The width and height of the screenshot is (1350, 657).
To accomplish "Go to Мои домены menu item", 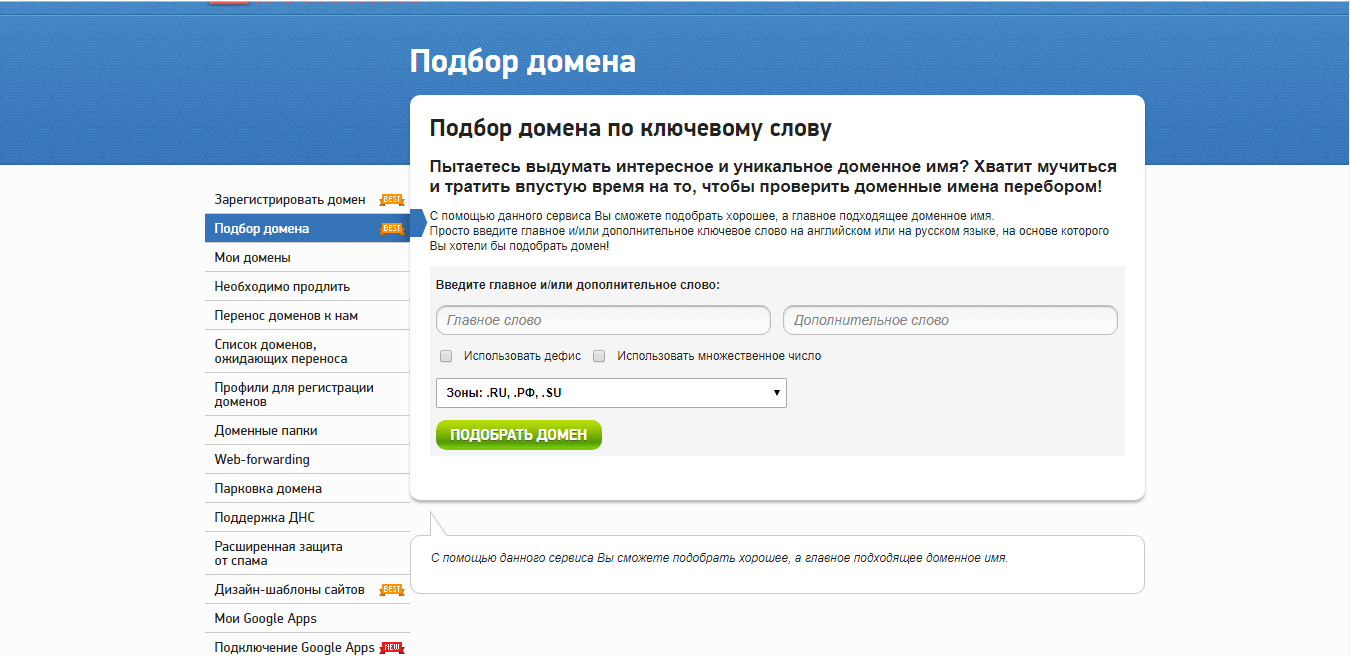I will coord(253,258).
